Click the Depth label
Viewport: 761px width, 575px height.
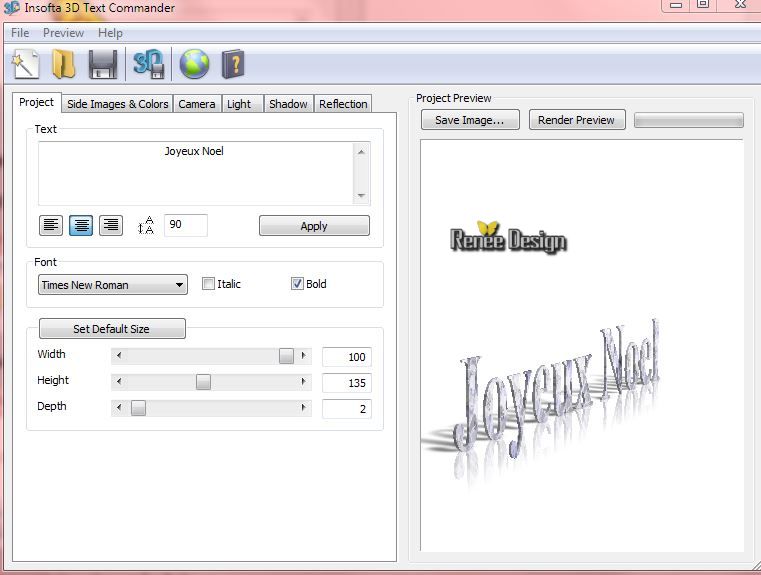tap(51, 406)
